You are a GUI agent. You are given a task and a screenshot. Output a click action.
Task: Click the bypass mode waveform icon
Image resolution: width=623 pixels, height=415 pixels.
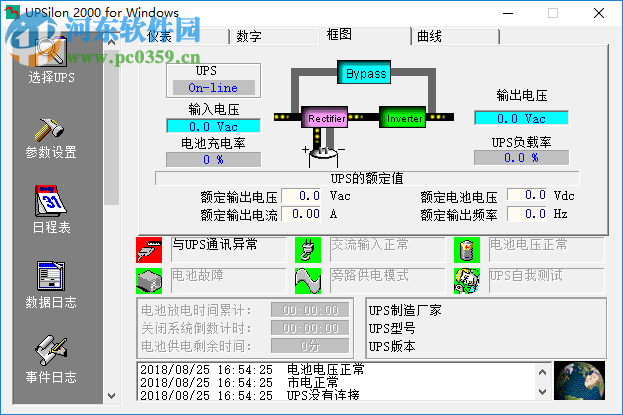308,281
